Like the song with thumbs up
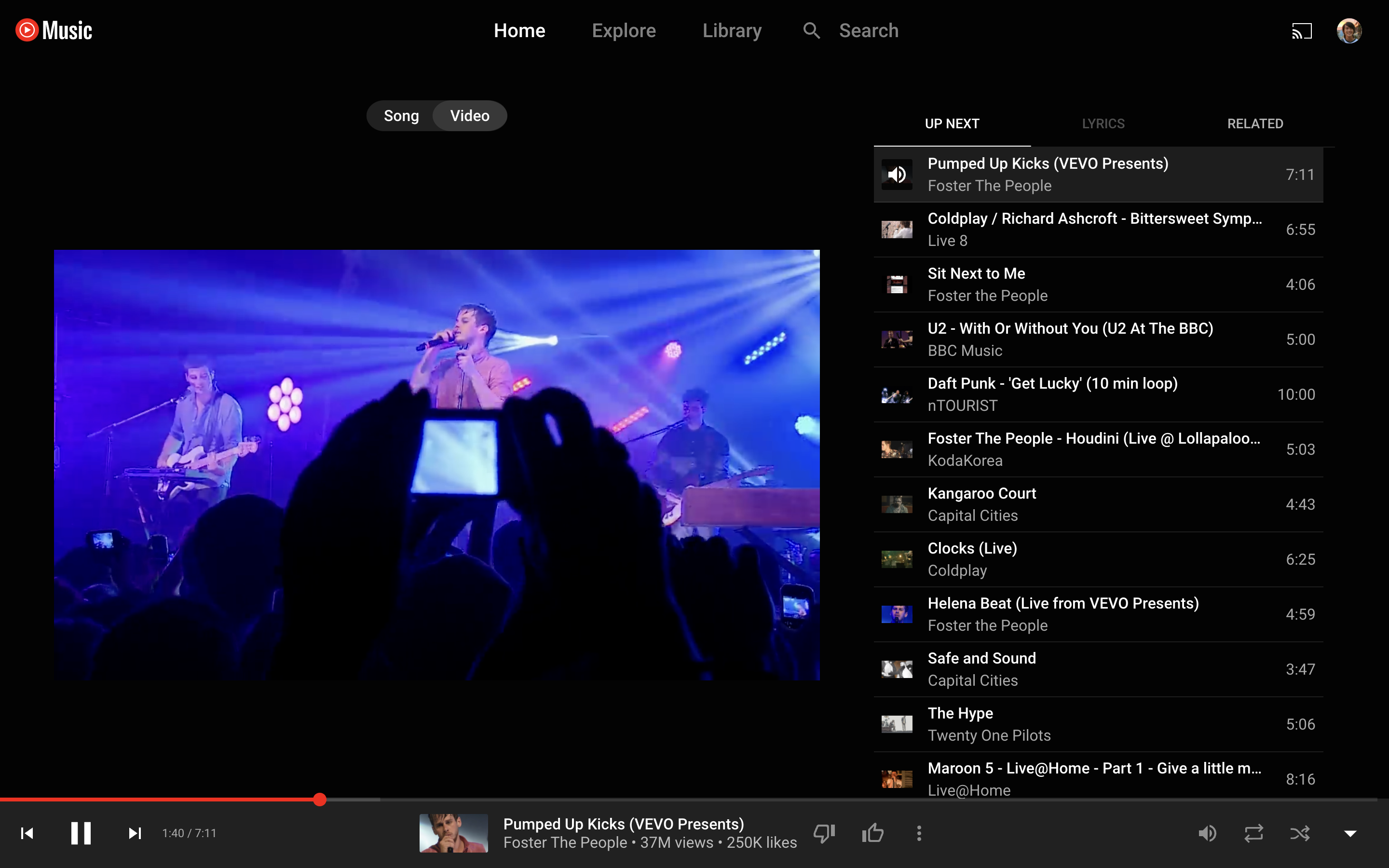Viewport: 1389px width, 868px height. pyautogui.click(x=872, y=833)
